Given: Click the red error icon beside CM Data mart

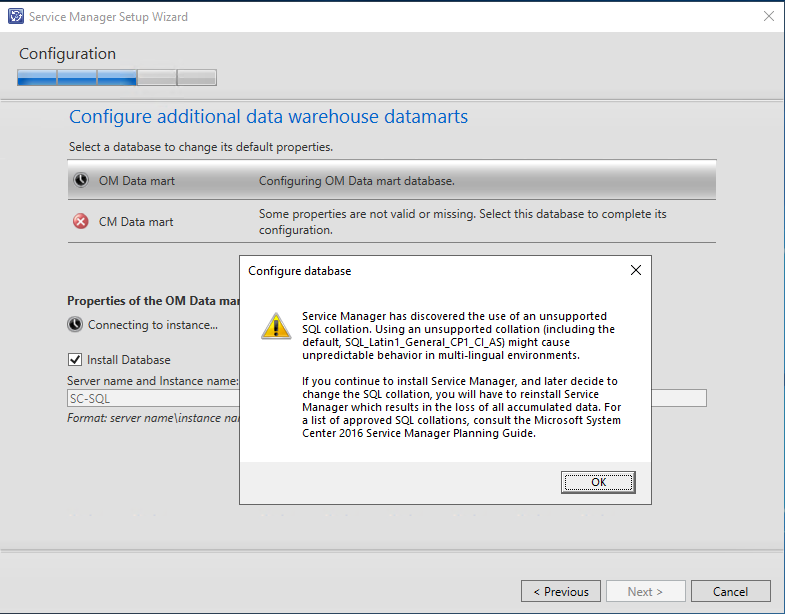Looking at the screenshot, I should pyautogui.click(x=81, y=221).
